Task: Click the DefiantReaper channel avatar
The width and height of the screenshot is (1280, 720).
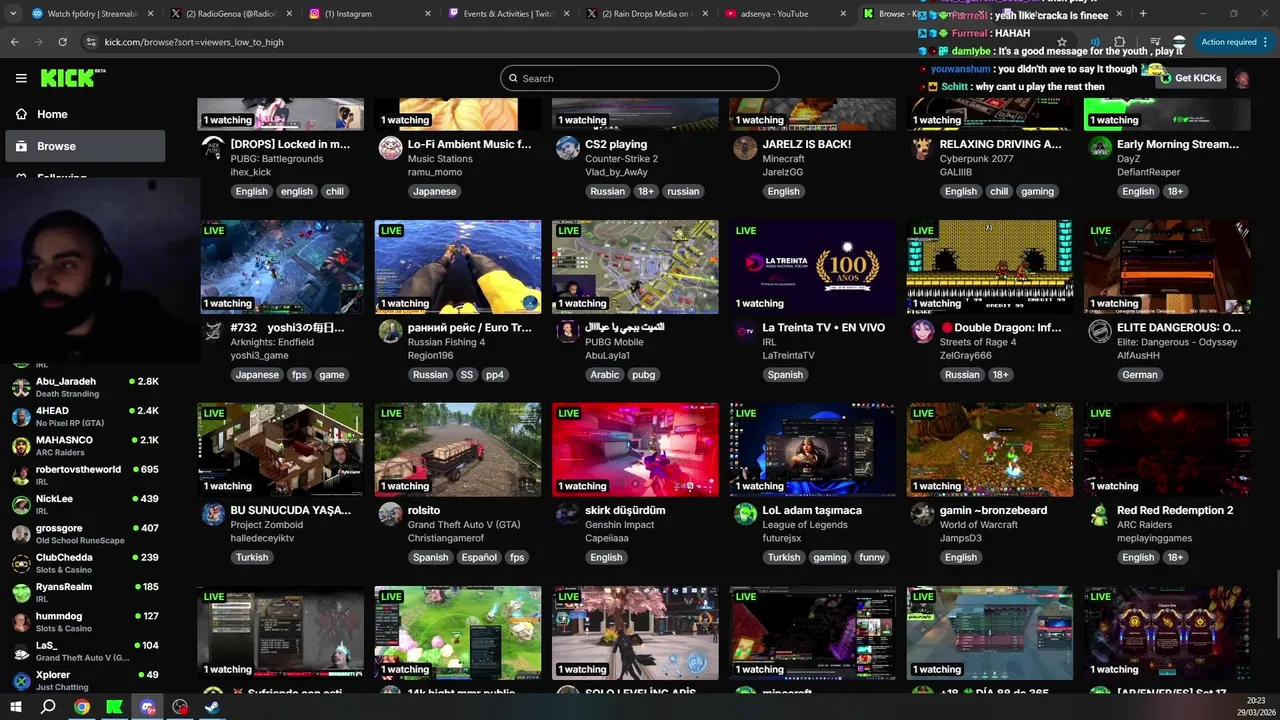Action: (x=1100, y=148)
